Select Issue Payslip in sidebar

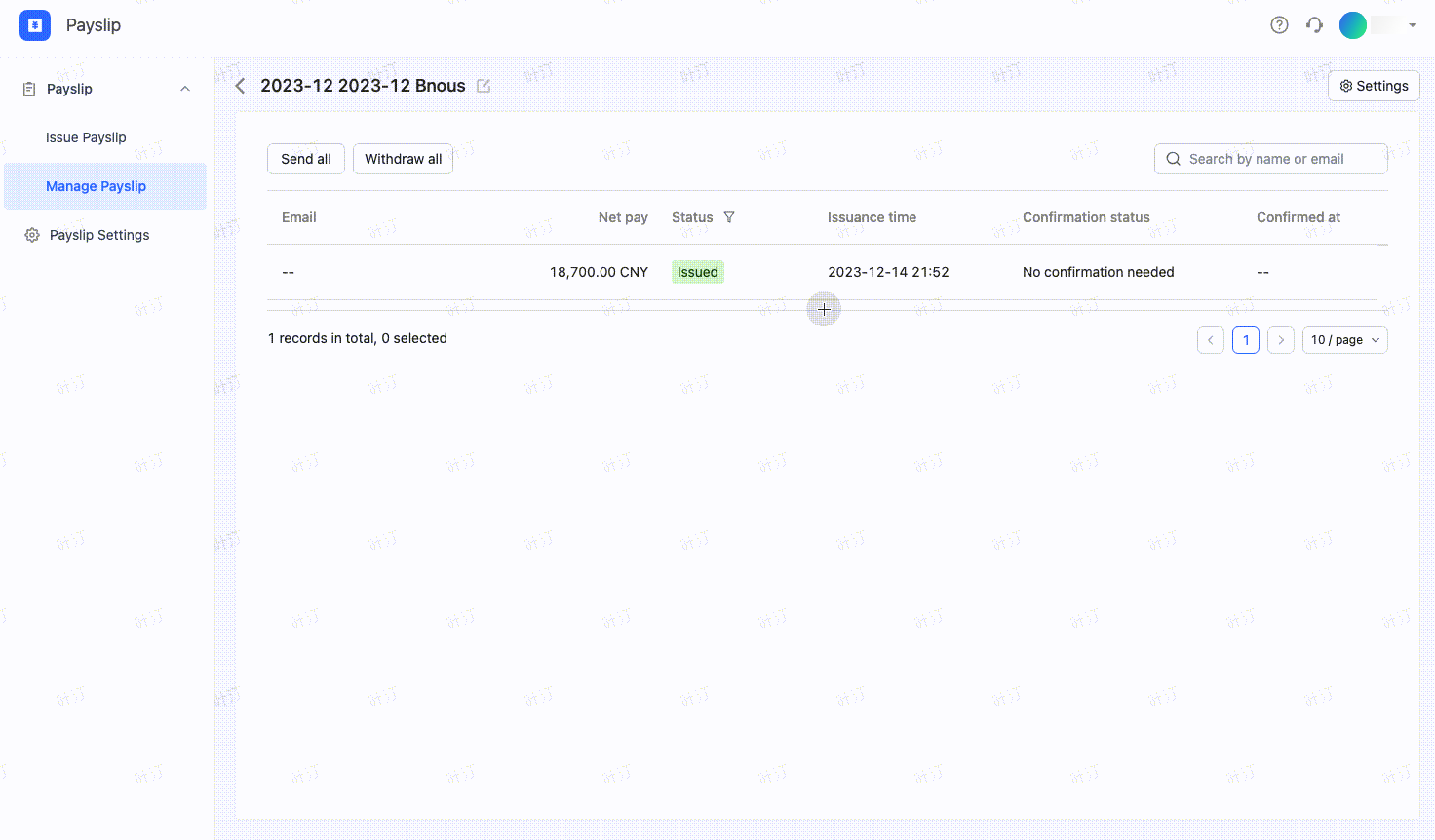pyautogui.click(x=86, y=137)
